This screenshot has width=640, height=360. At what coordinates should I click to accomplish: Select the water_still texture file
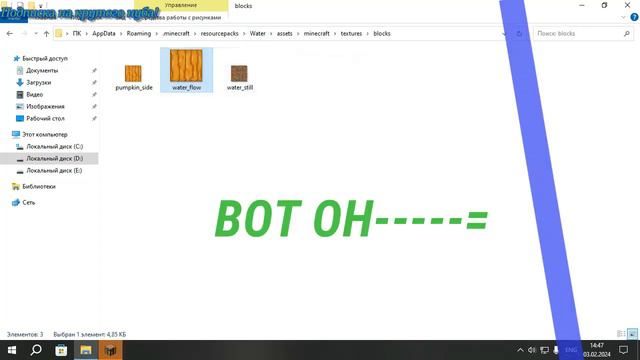pyautogui.click(x=240, y=77)
